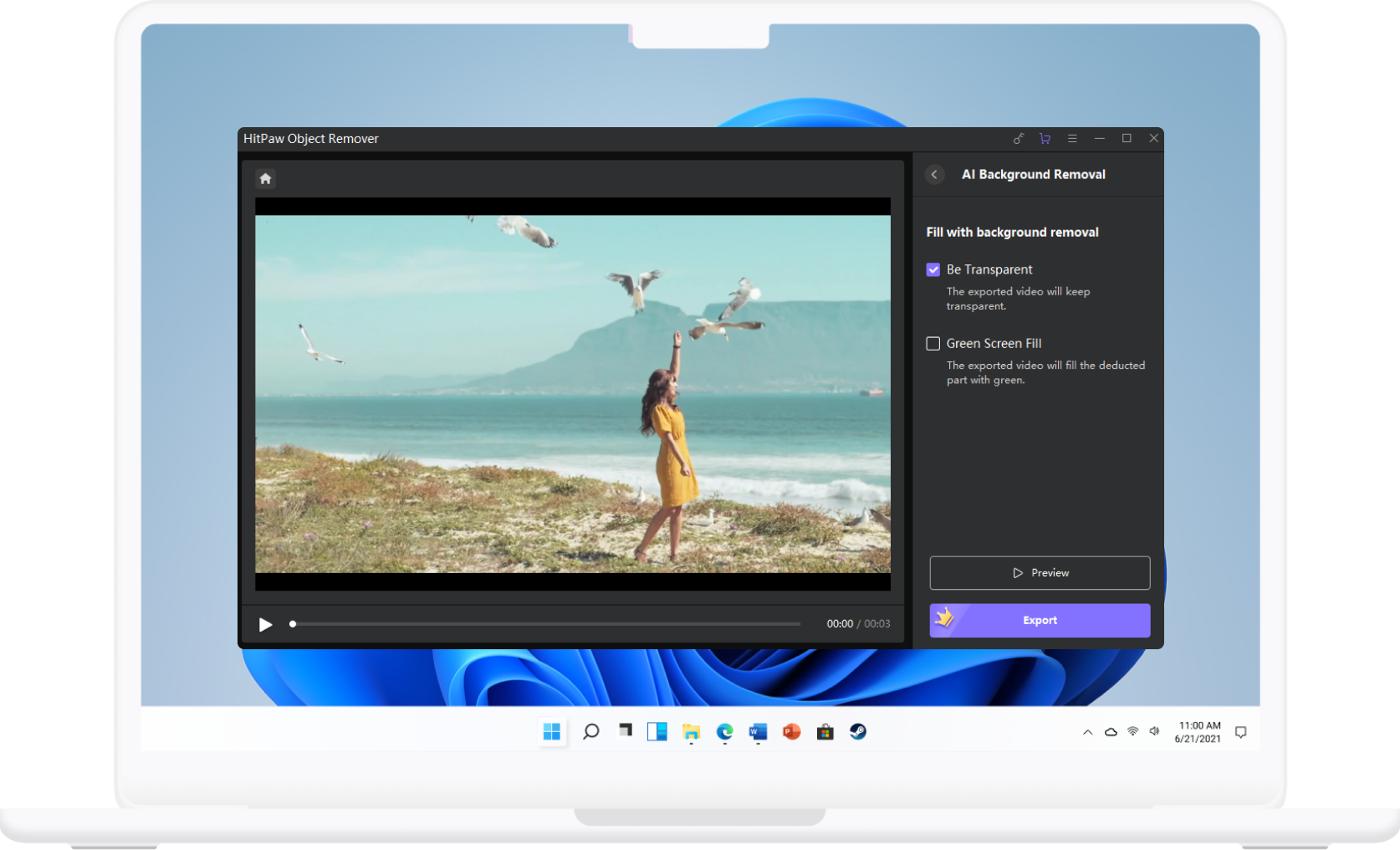The image size is (1400, 850).
Task: Open the license key registration icon
Action: [x=1018, y=138]
